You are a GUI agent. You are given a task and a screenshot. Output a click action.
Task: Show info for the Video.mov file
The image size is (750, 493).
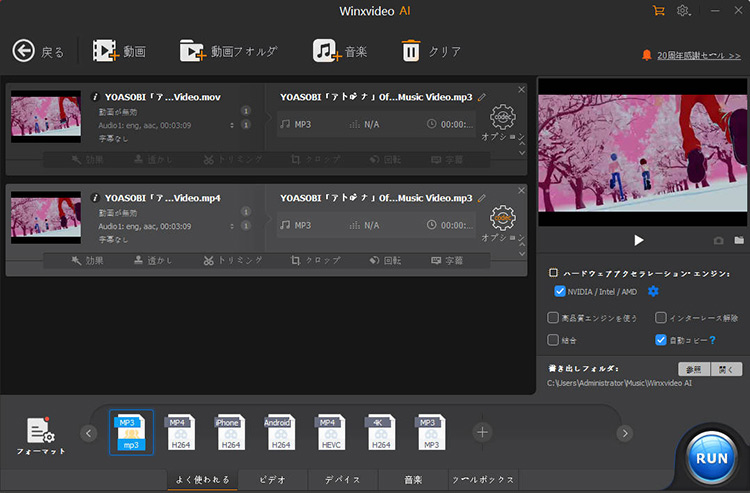pos(95,97)
